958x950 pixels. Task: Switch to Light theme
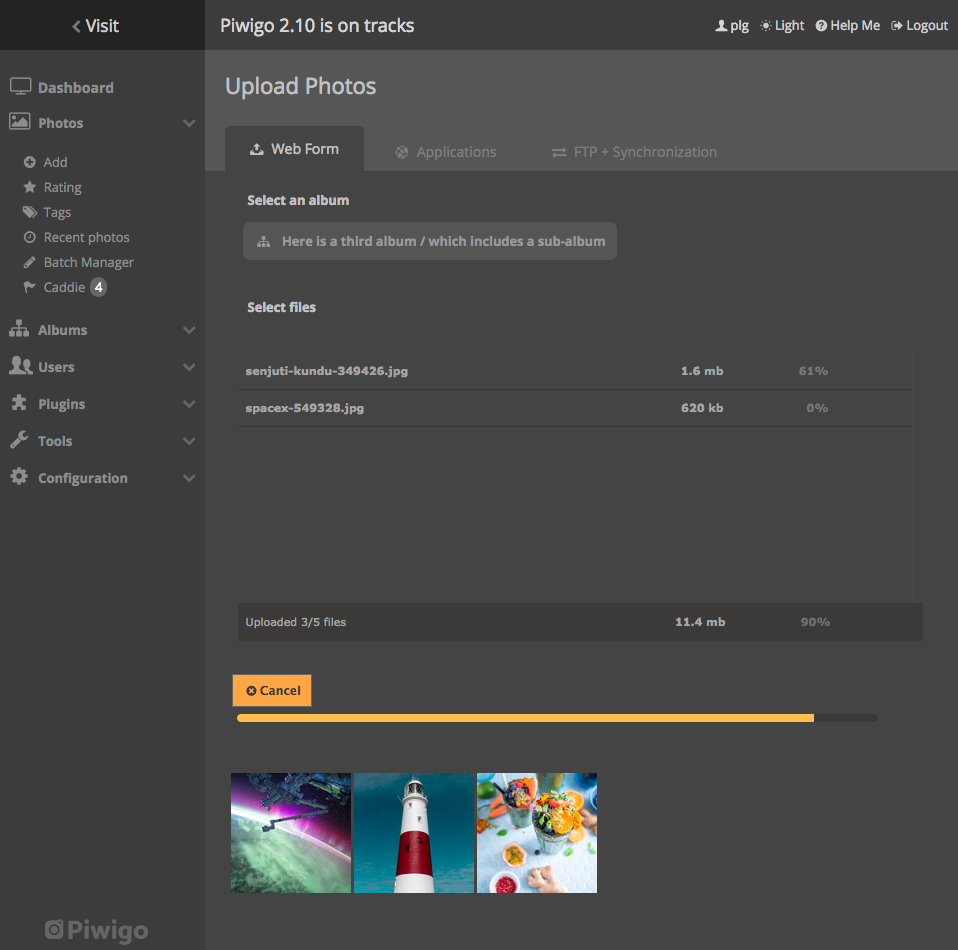point(781,26)
